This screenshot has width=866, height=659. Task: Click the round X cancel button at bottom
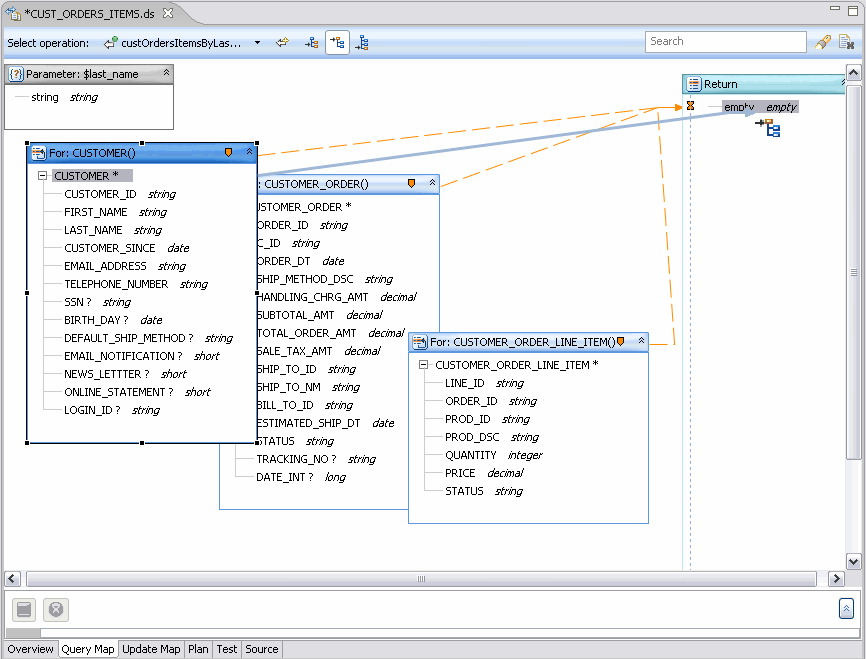pos(56,610)
